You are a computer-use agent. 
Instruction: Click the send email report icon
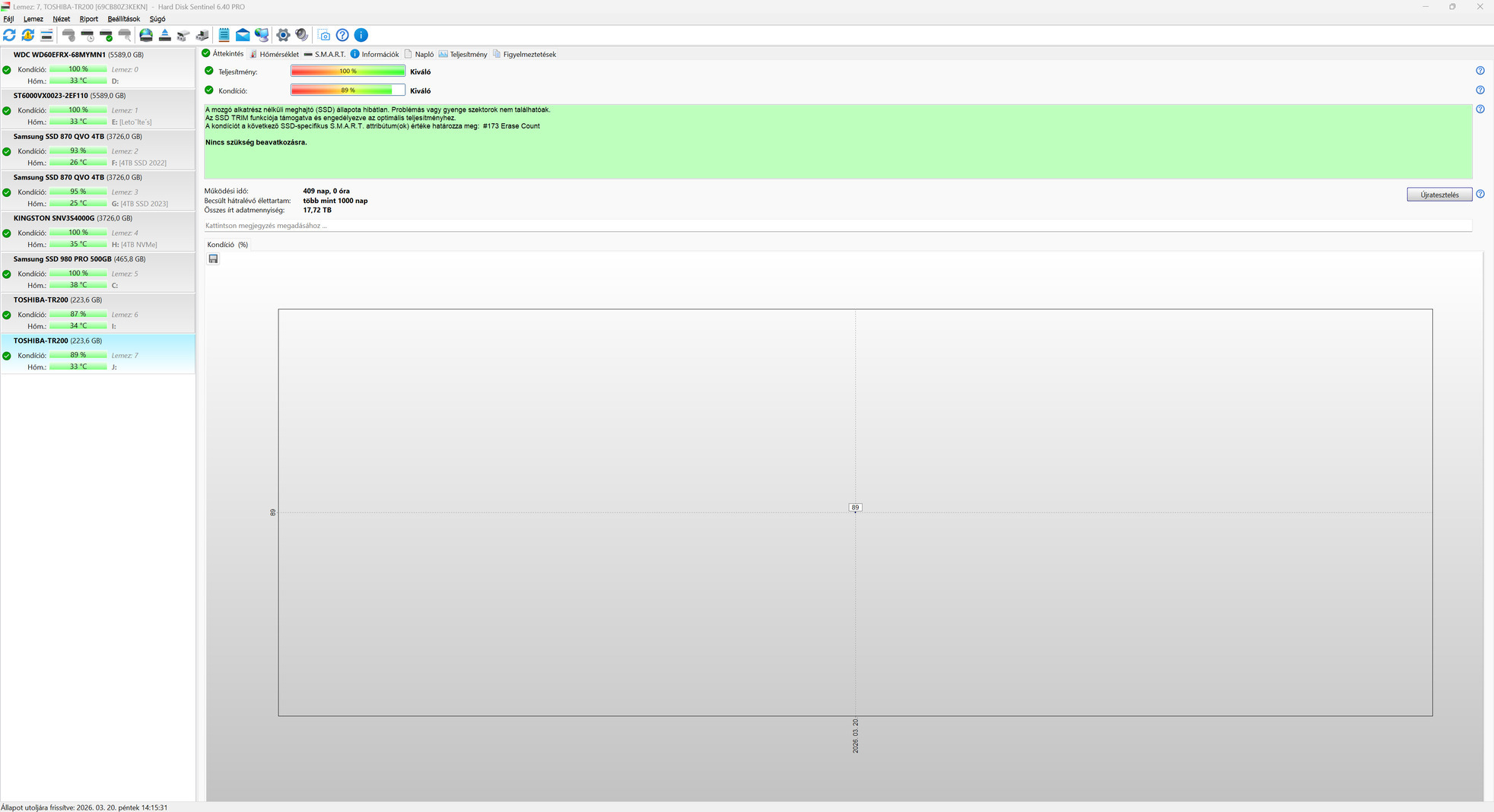pyautogui.click(x=243, y=35)
